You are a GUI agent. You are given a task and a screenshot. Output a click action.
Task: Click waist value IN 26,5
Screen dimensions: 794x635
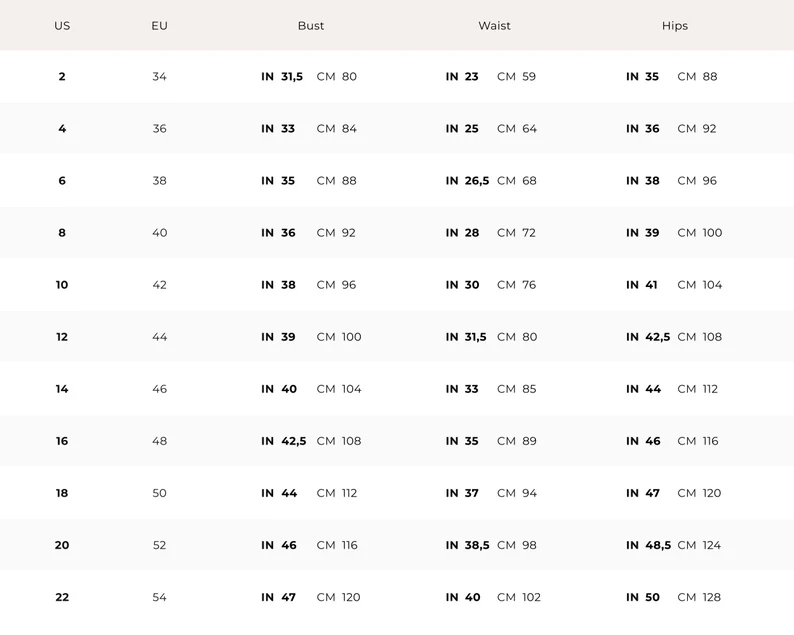point(468,181)
